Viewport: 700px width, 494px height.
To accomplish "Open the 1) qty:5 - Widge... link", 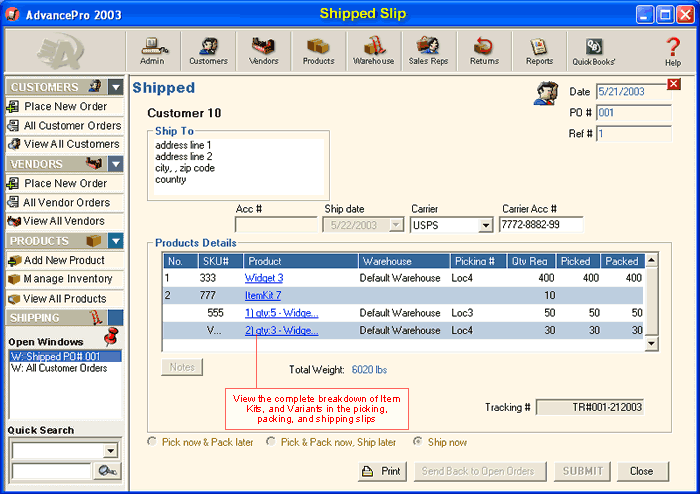I will click(282, 313).
